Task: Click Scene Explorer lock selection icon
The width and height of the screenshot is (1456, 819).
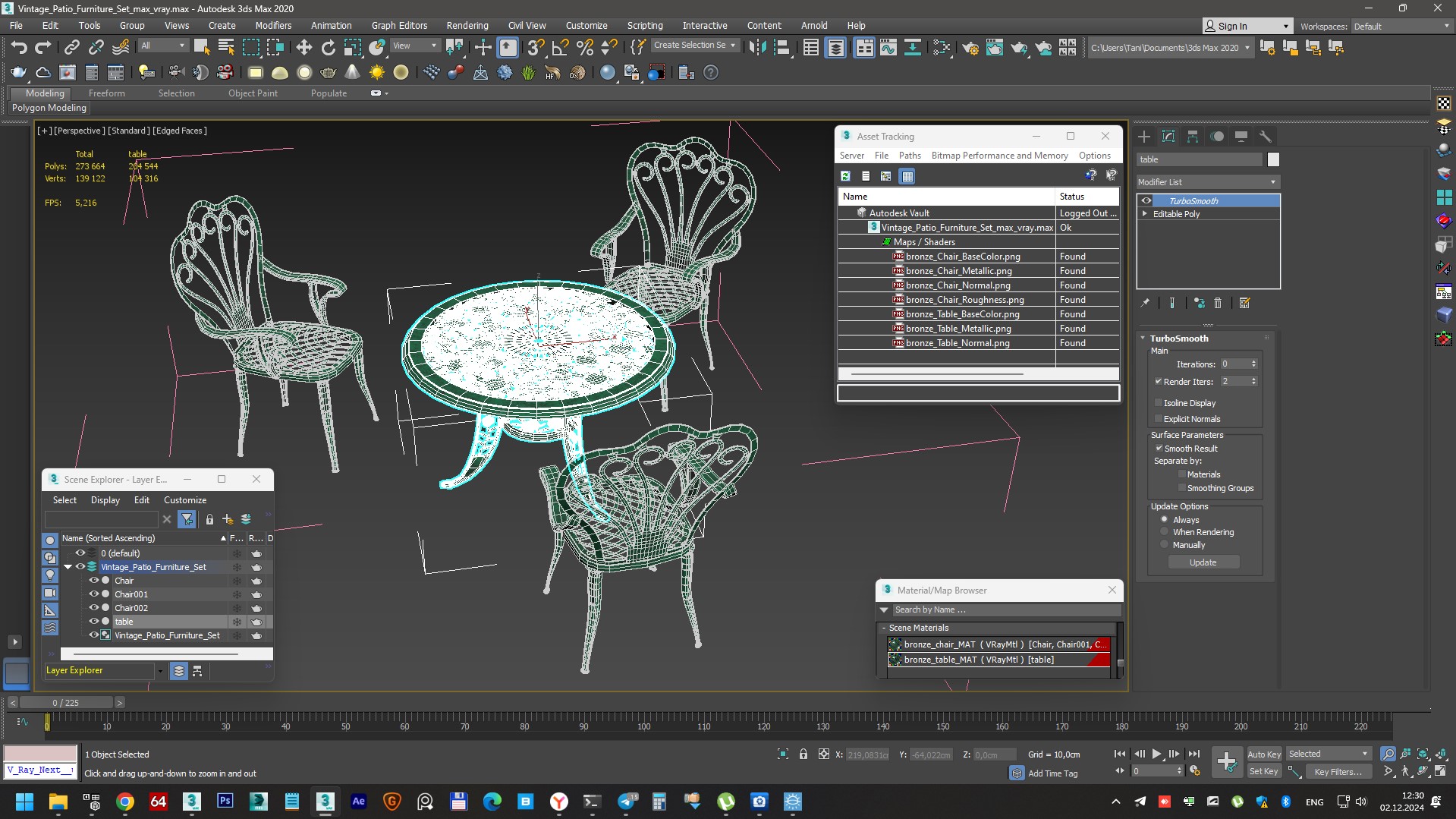Action: (x=209, y=519)
